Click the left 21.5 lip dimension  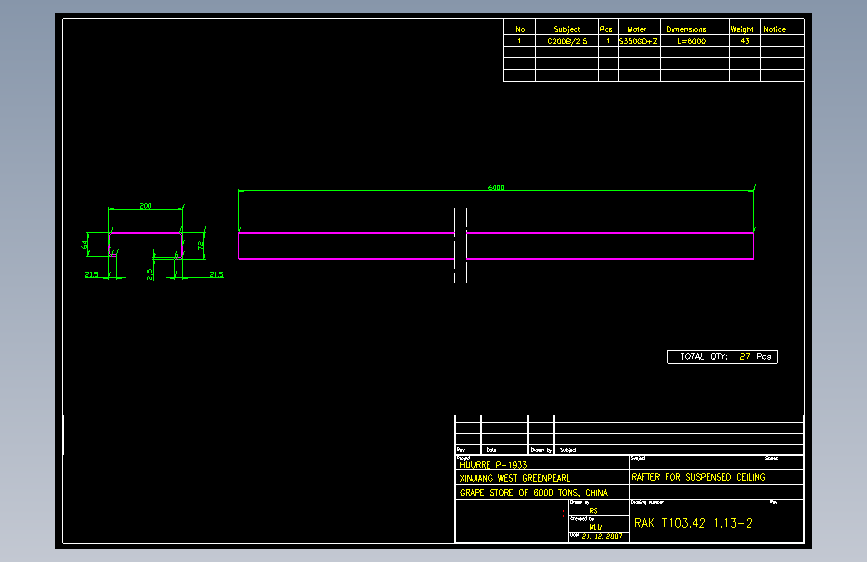point(92,274)
